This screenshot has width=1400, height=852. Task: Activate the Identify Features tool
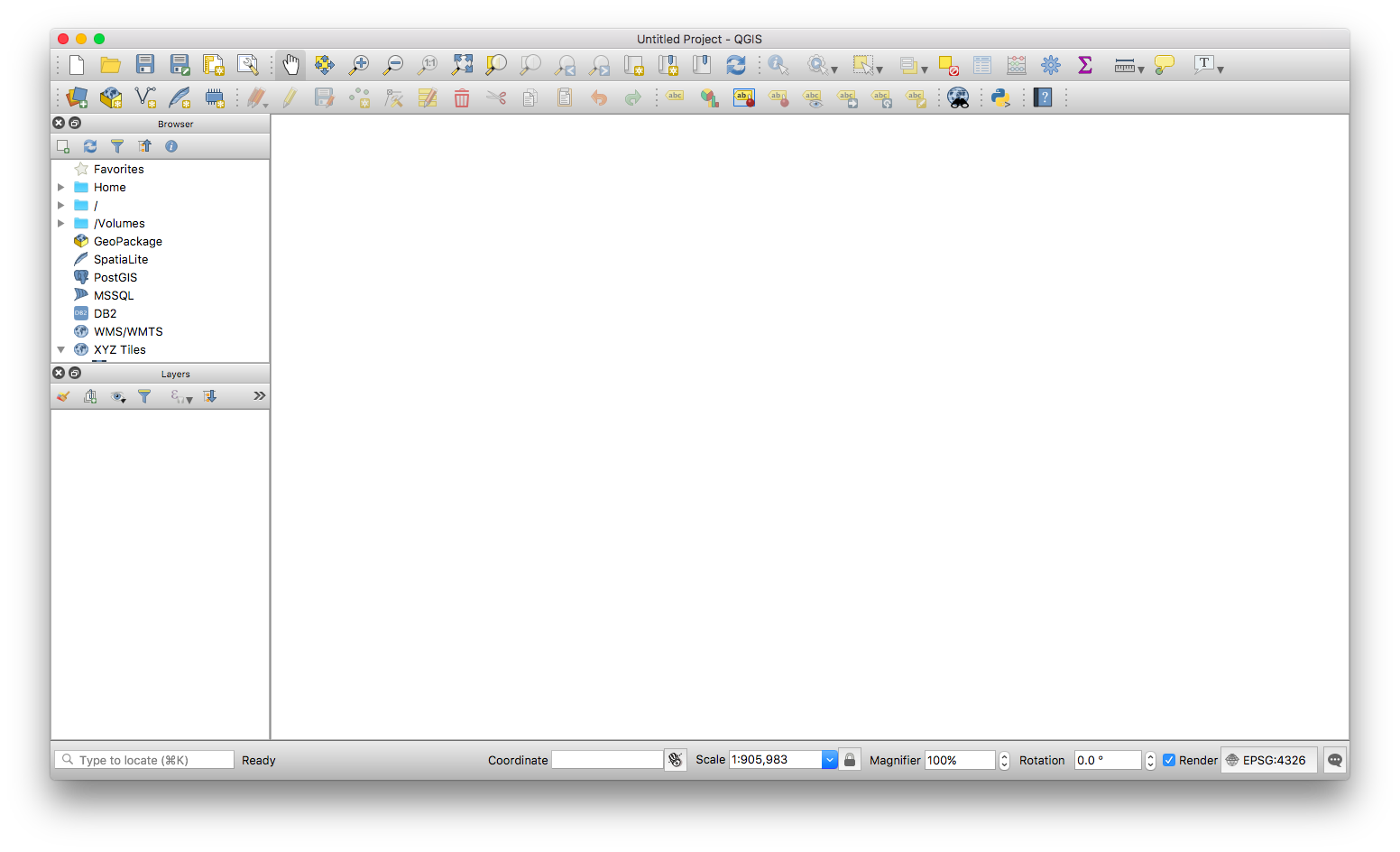coord(778,64)
